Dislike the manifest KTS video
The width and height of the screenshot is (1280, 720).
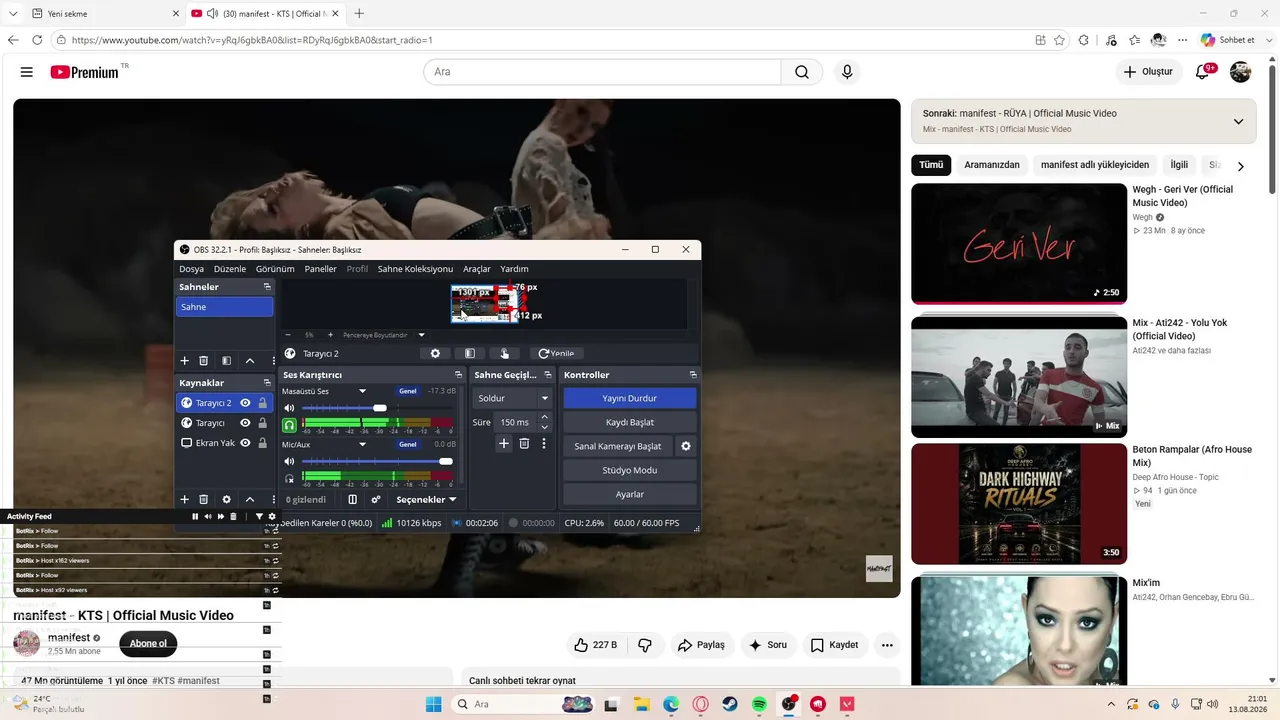(x=645, y=645)
